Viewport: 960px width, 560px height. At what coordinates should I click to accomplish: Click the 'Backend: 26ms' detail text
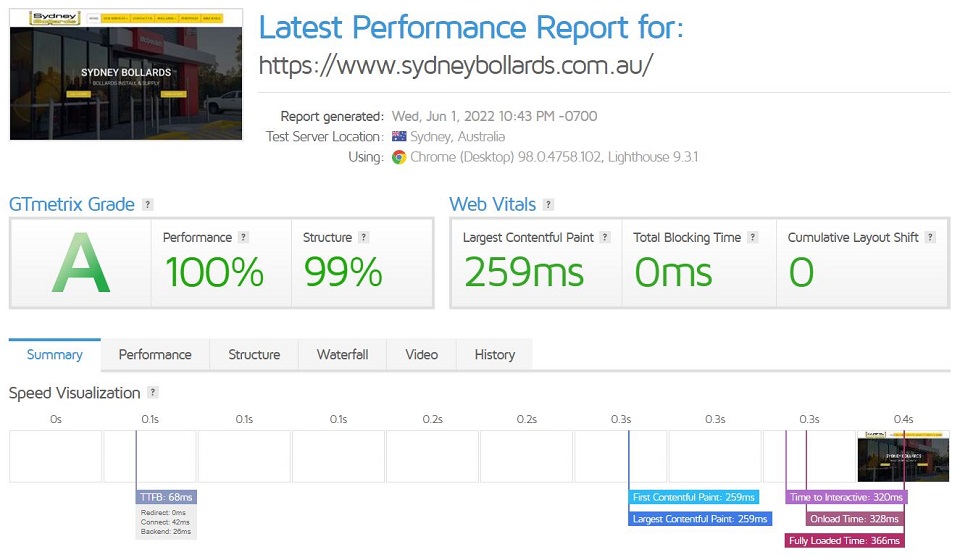point(166,531)
